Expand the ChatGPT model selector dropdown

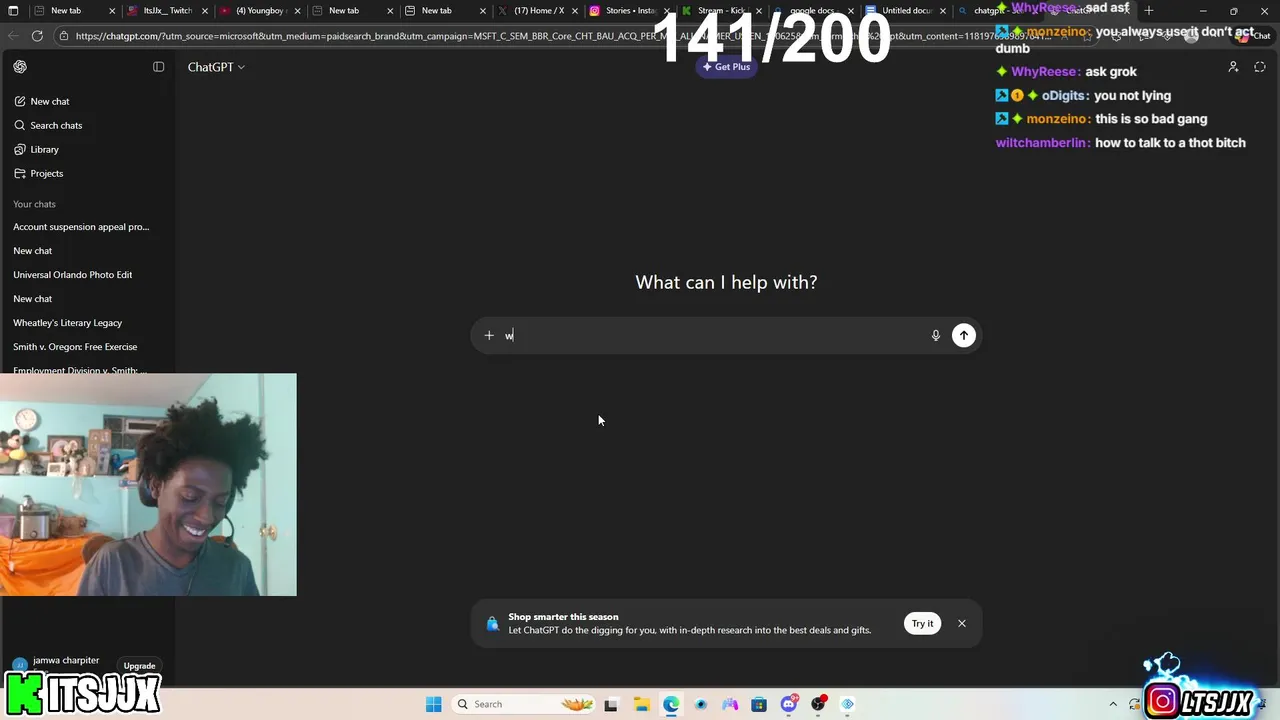tap(216, 67)
